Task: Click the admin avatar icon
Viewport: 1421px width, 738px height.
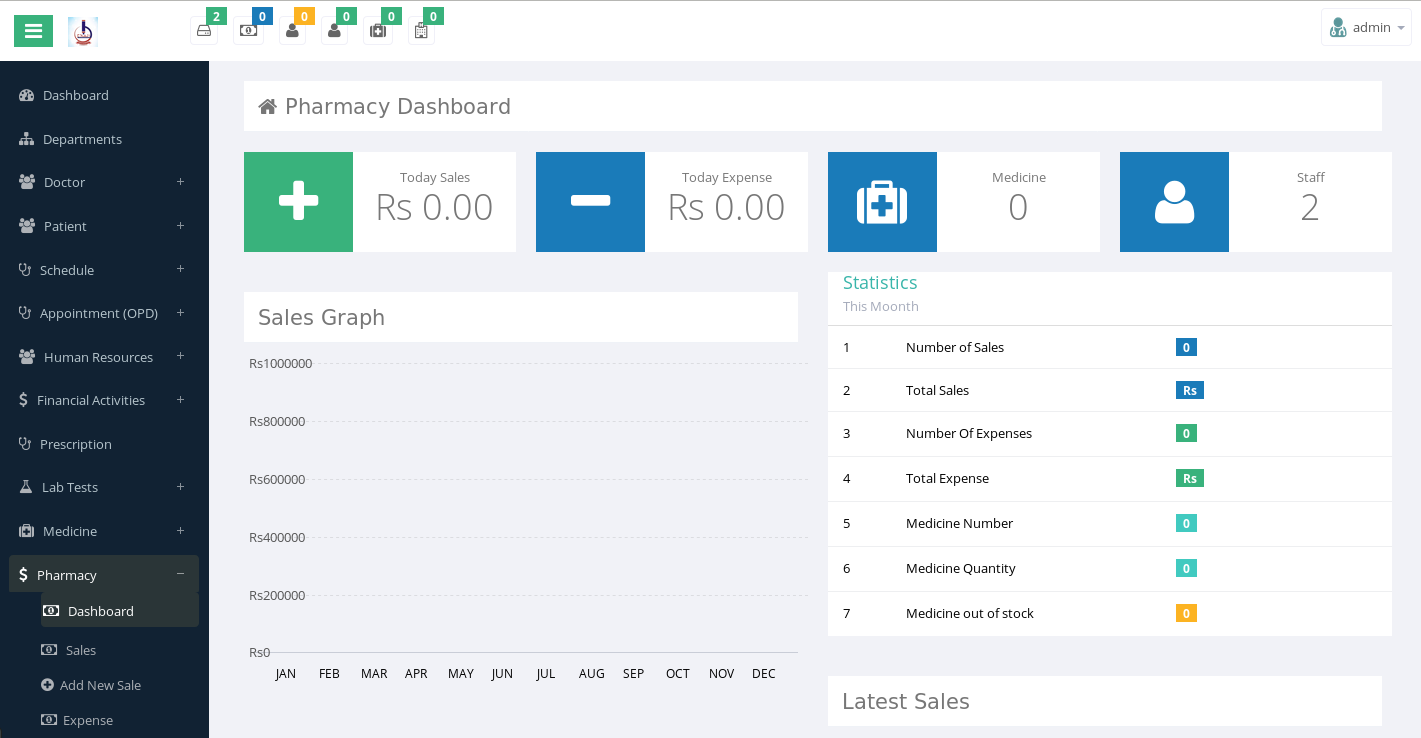Action: [1338, 27]
